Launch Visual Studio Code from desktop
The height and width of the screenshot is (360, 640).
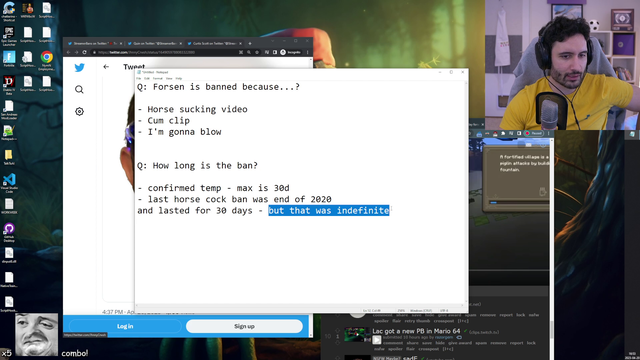click(9, 182)
